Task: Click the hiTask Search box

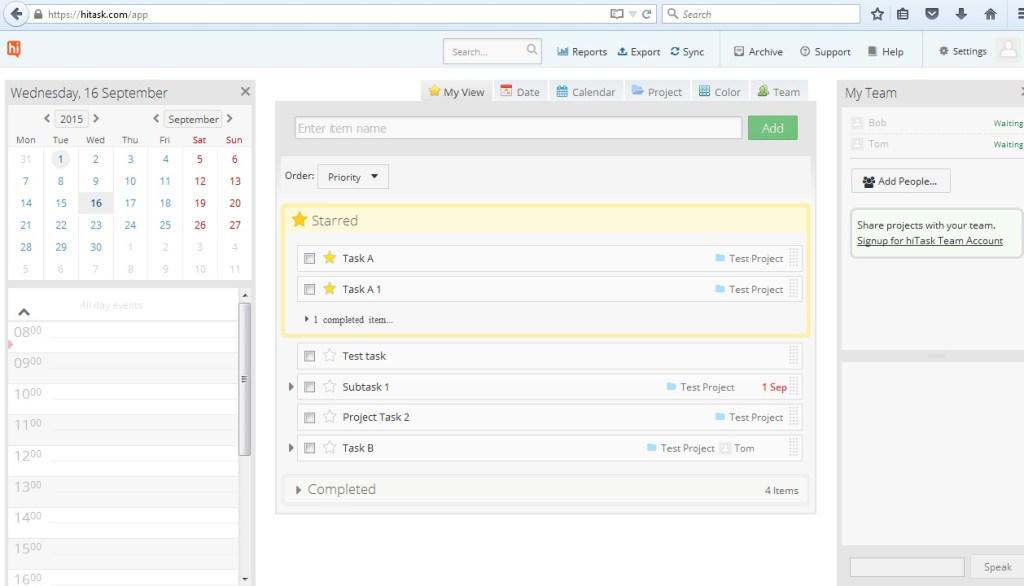Action: pyautogui.click(x=492, y=51)
